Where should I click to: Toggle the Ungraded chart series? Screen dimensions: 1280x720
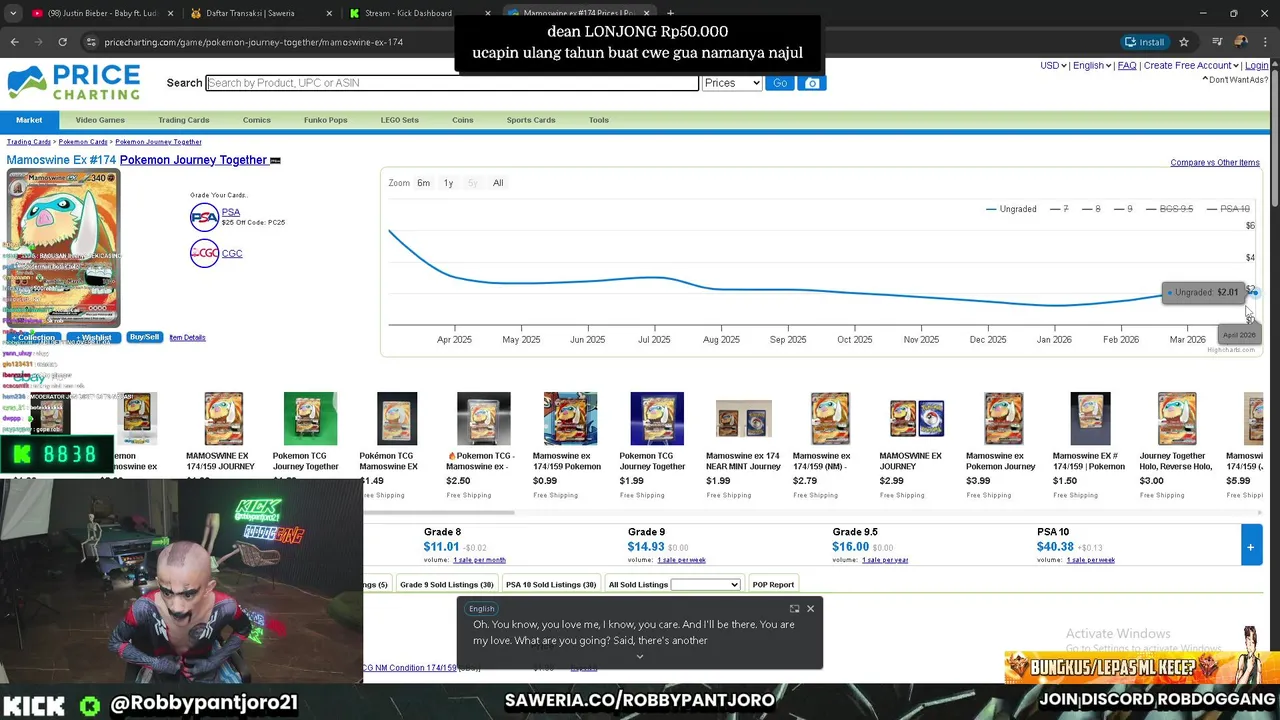click(x=1011, y=209)
